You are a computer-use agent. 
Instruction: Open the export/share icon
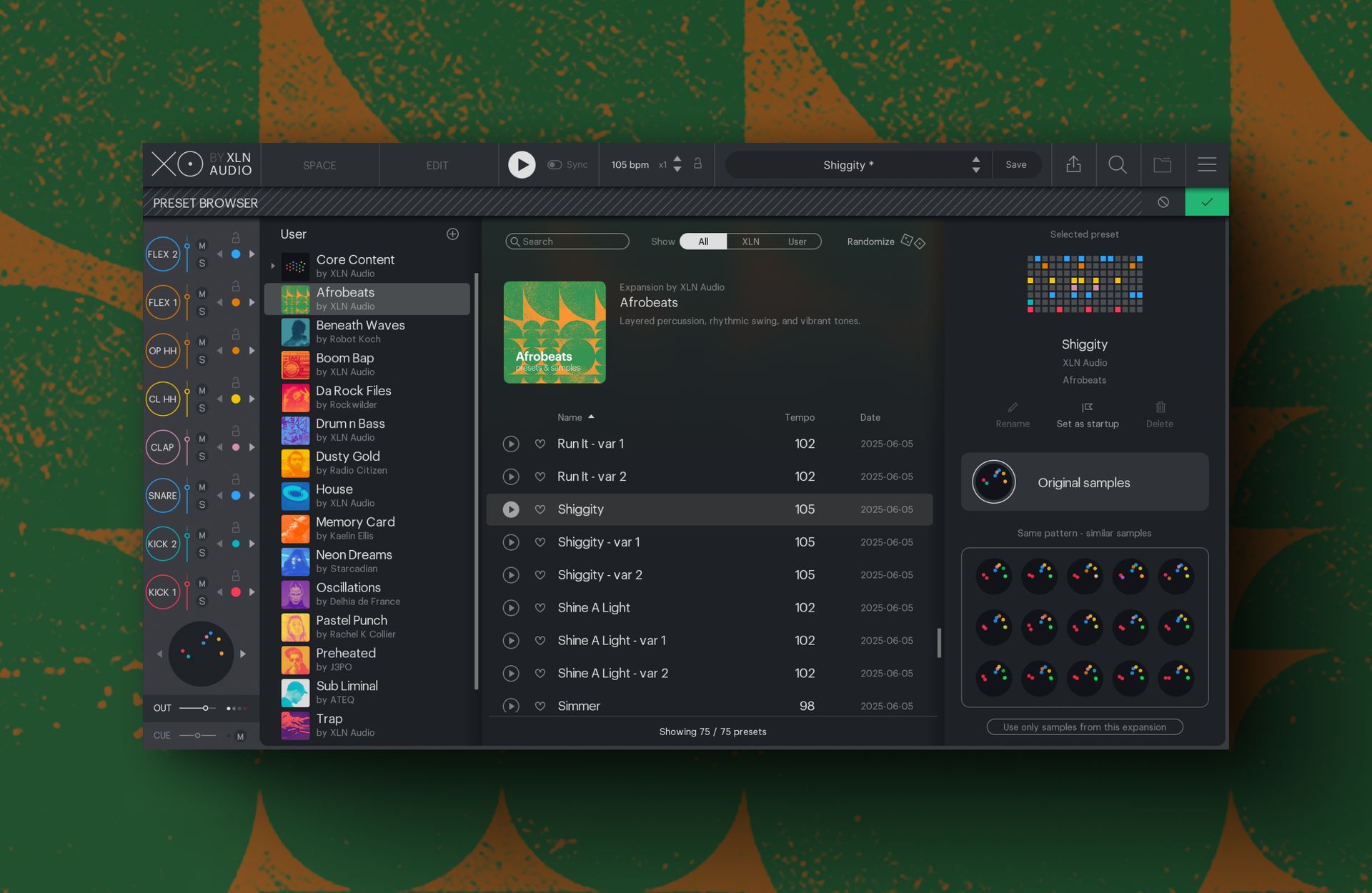1073,165
